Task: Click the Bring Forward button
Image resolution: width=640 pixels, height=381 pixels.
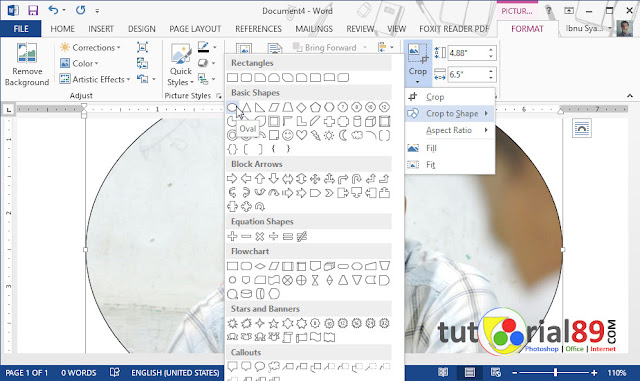Action: pos(325,47)
